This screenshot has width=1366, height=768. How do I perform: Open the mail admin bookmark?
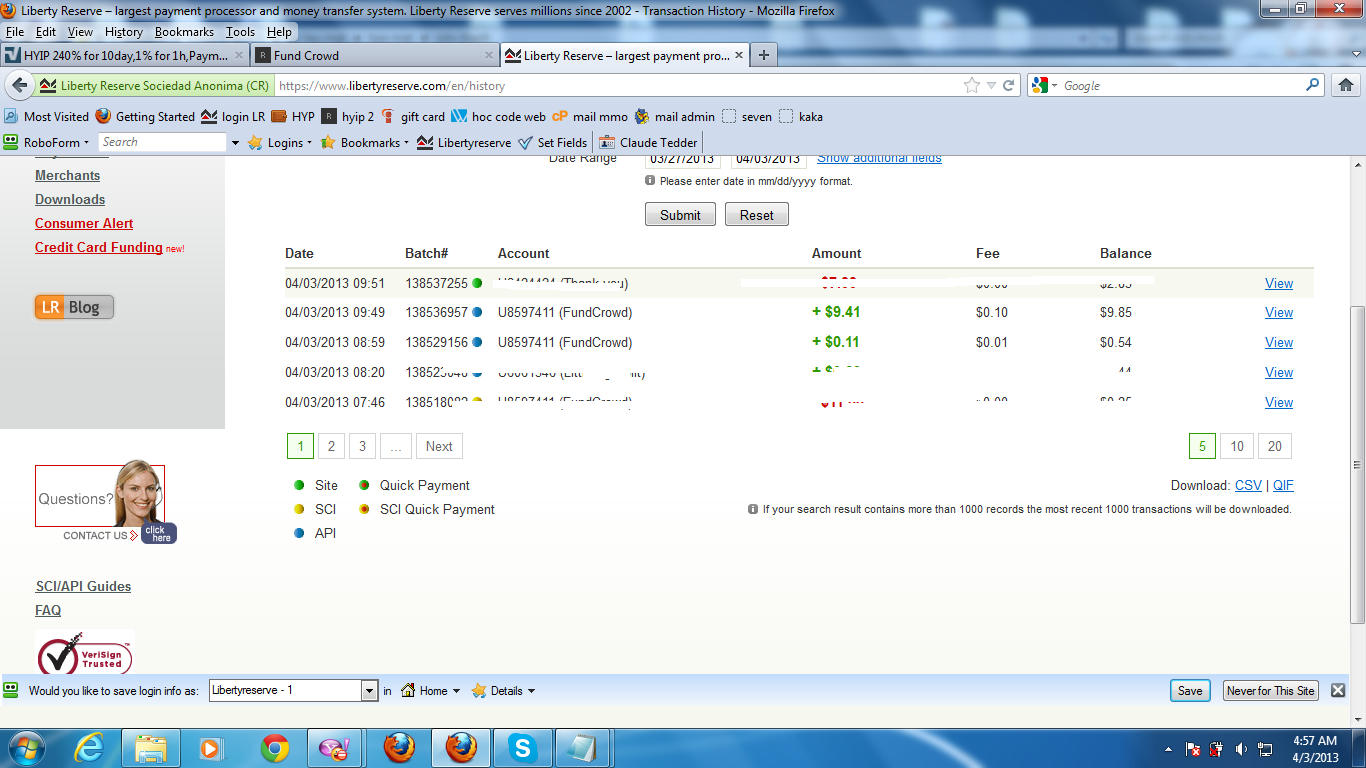point(674,117)
